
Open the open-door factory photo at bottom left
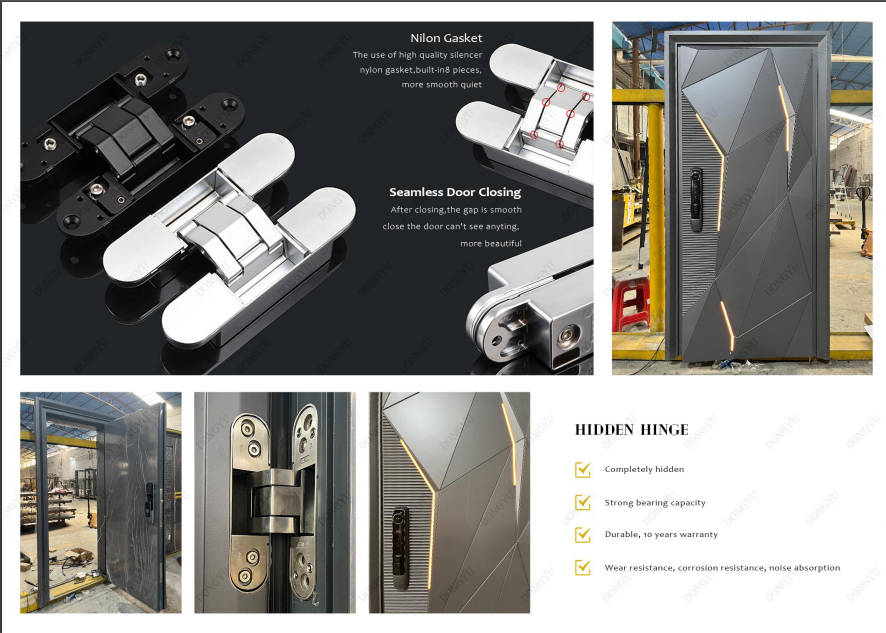coord(101,502)
